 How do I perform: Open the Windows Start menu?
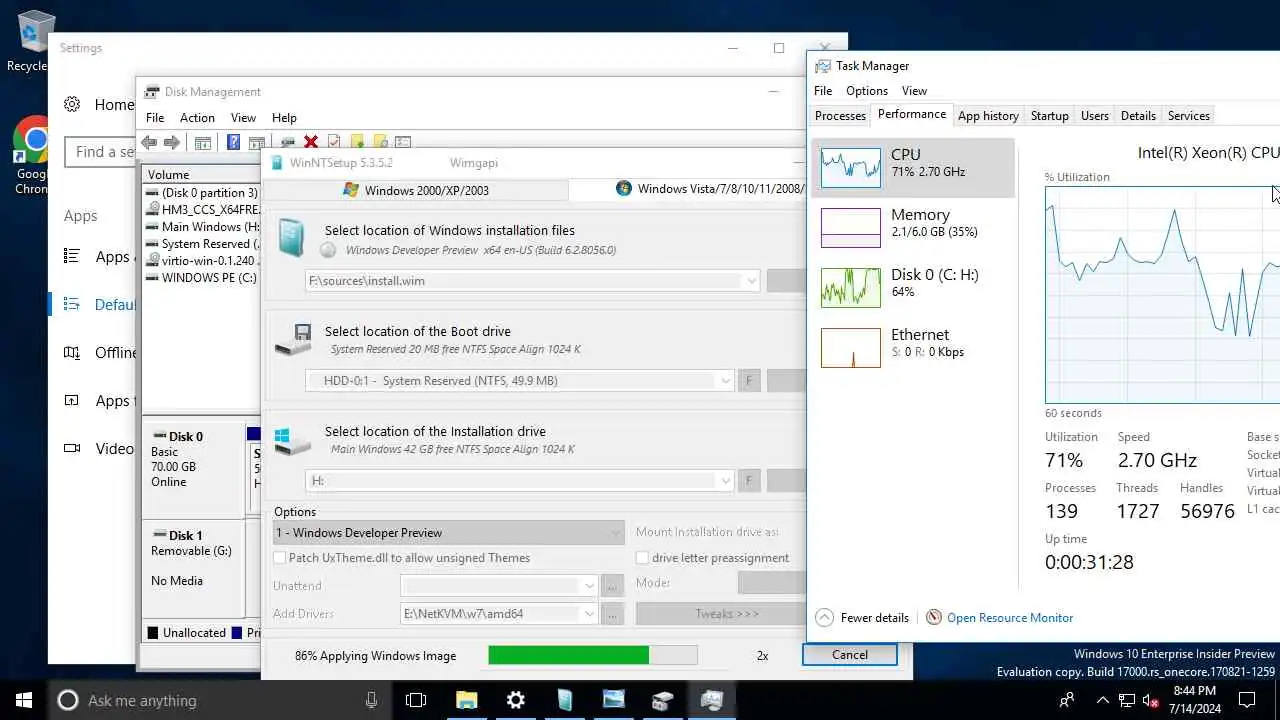click(x=24, y=700)
